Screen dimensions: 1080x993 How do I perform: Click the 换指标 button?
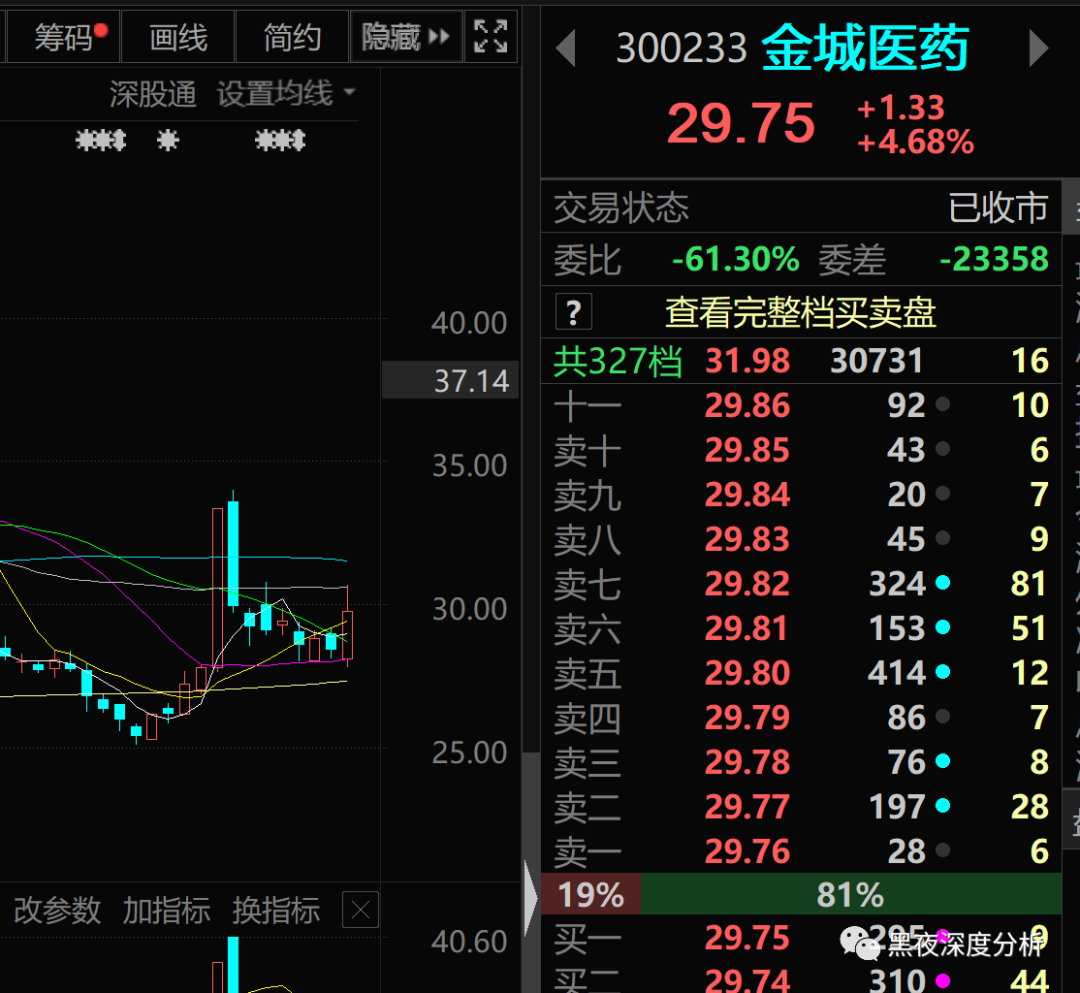click(276, 910)
